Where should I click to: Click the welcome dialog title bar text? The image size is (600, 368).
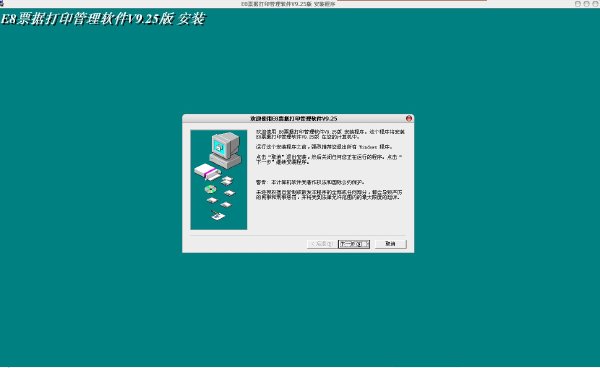coord(293,119)
